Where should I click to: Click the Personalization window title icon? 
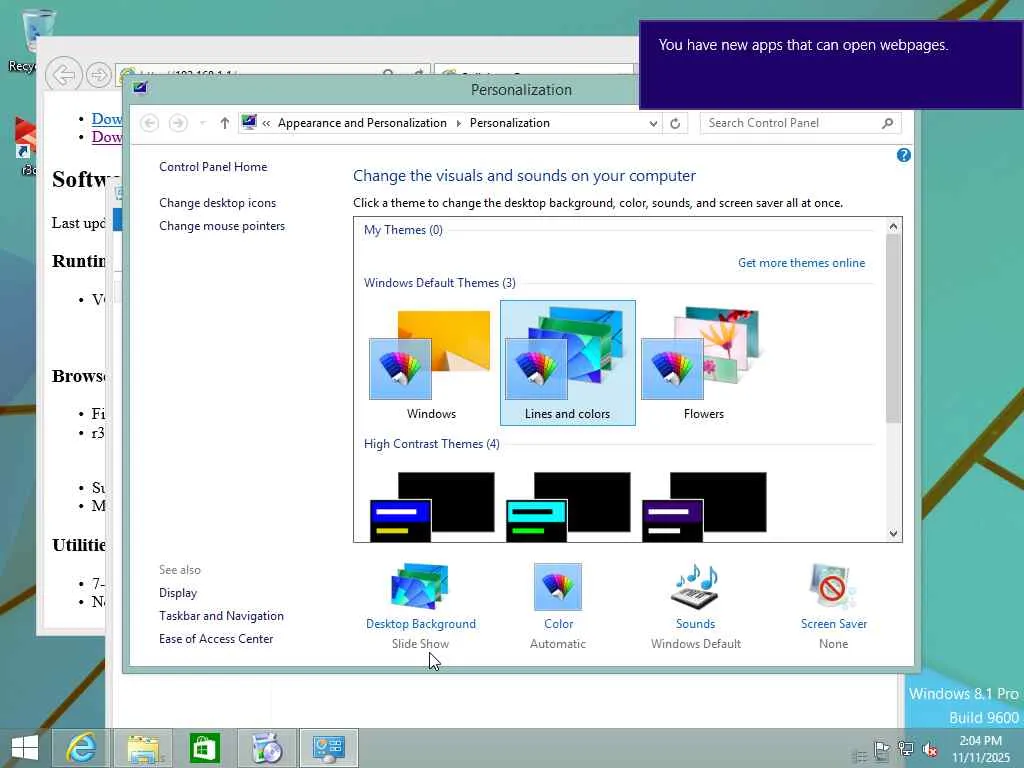(140, 87)
